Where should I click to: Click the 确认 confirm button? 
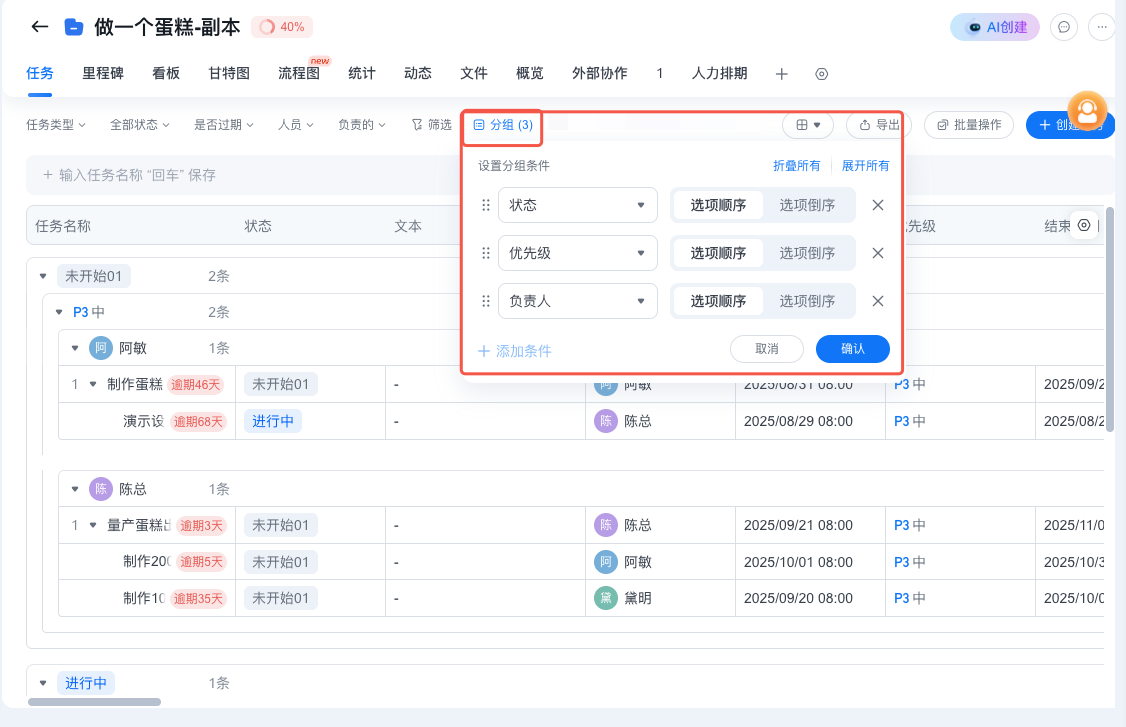pyautogui.click(x=852, y=348)
